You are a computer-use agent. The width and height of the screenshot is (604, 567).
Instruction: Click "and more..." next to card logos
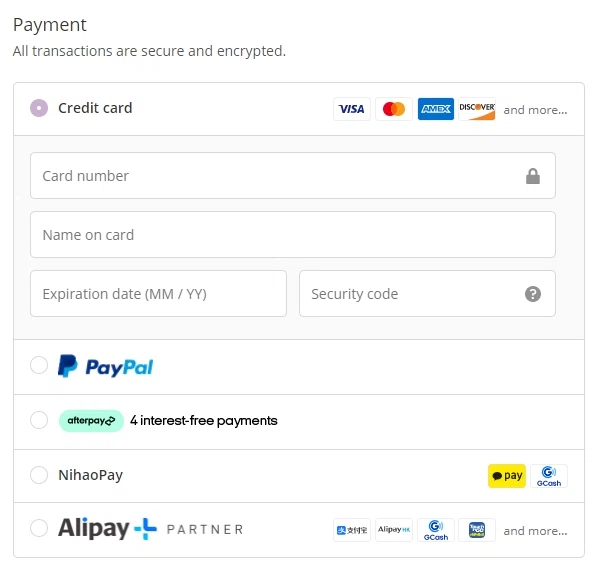tap(535, 110)
